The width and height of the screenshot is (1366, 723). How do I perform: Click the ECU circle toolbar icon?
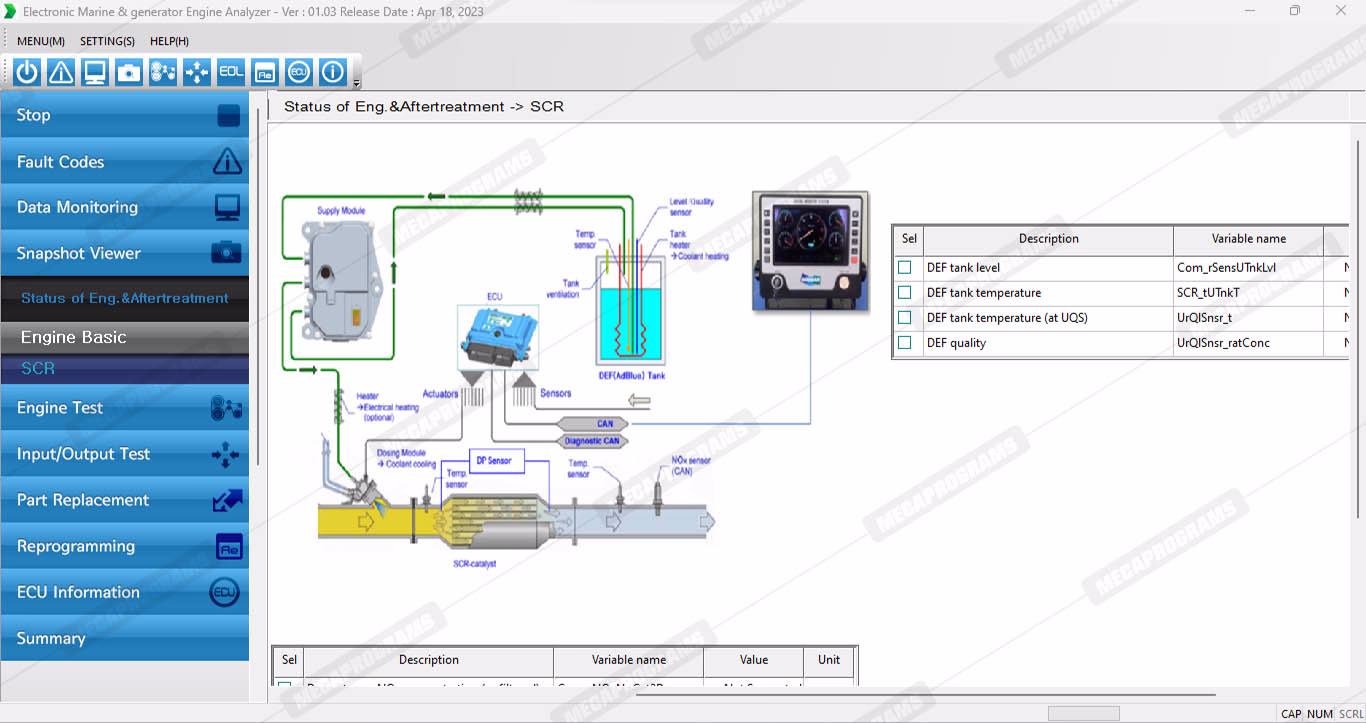pyautogui.click(x=298, y=72)
